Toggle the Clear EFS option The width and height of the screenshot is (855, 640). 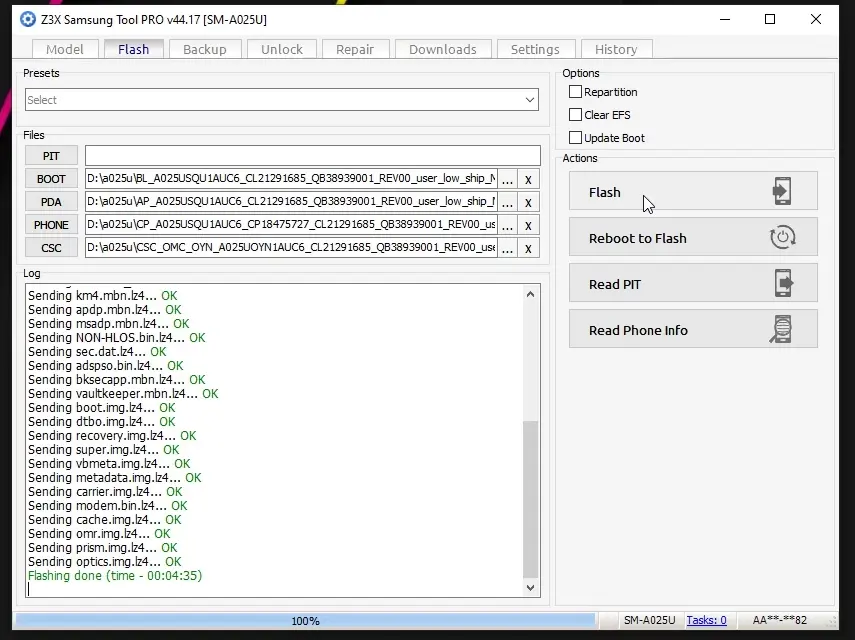(575, 115)
